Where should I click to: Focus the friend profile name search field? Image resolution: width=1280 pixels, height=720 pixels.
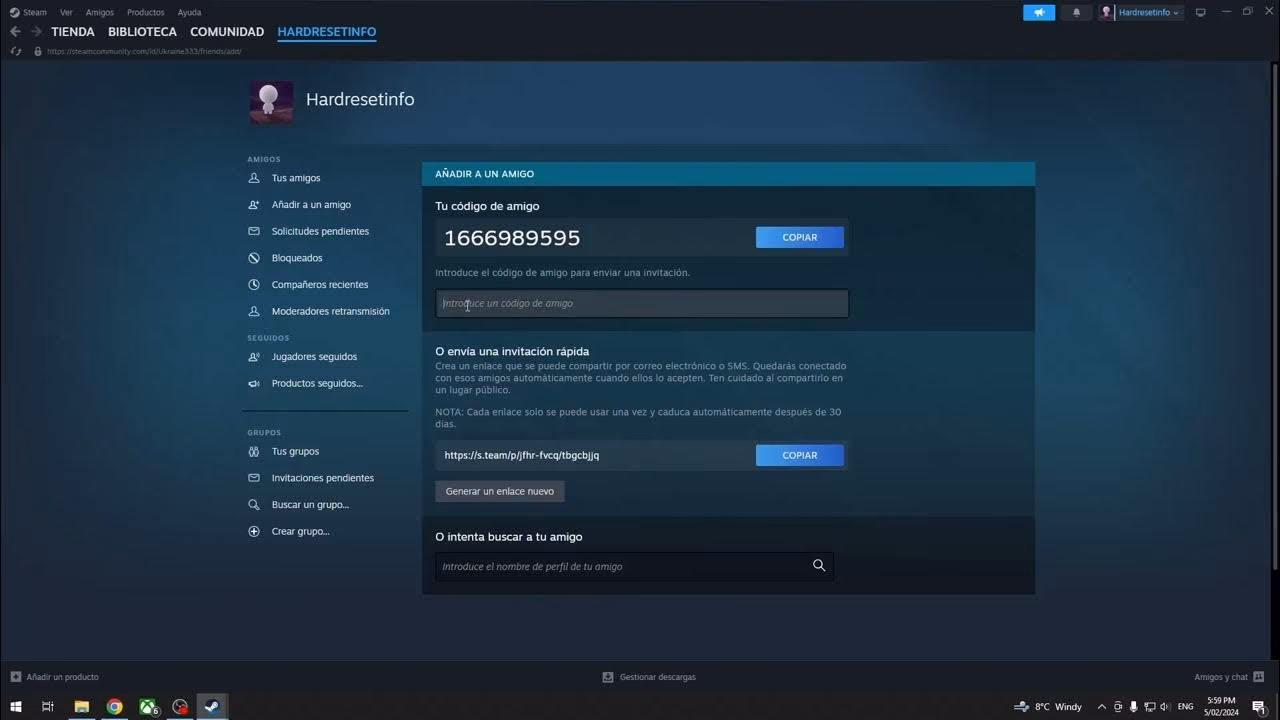point(634,566)
